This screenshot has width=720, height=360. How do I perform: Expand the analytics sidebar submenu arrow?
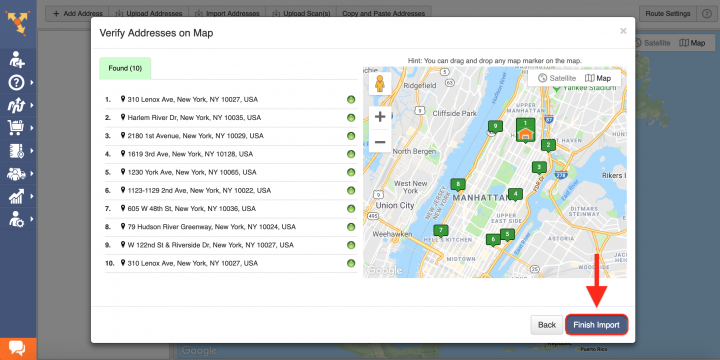(32, 197)
